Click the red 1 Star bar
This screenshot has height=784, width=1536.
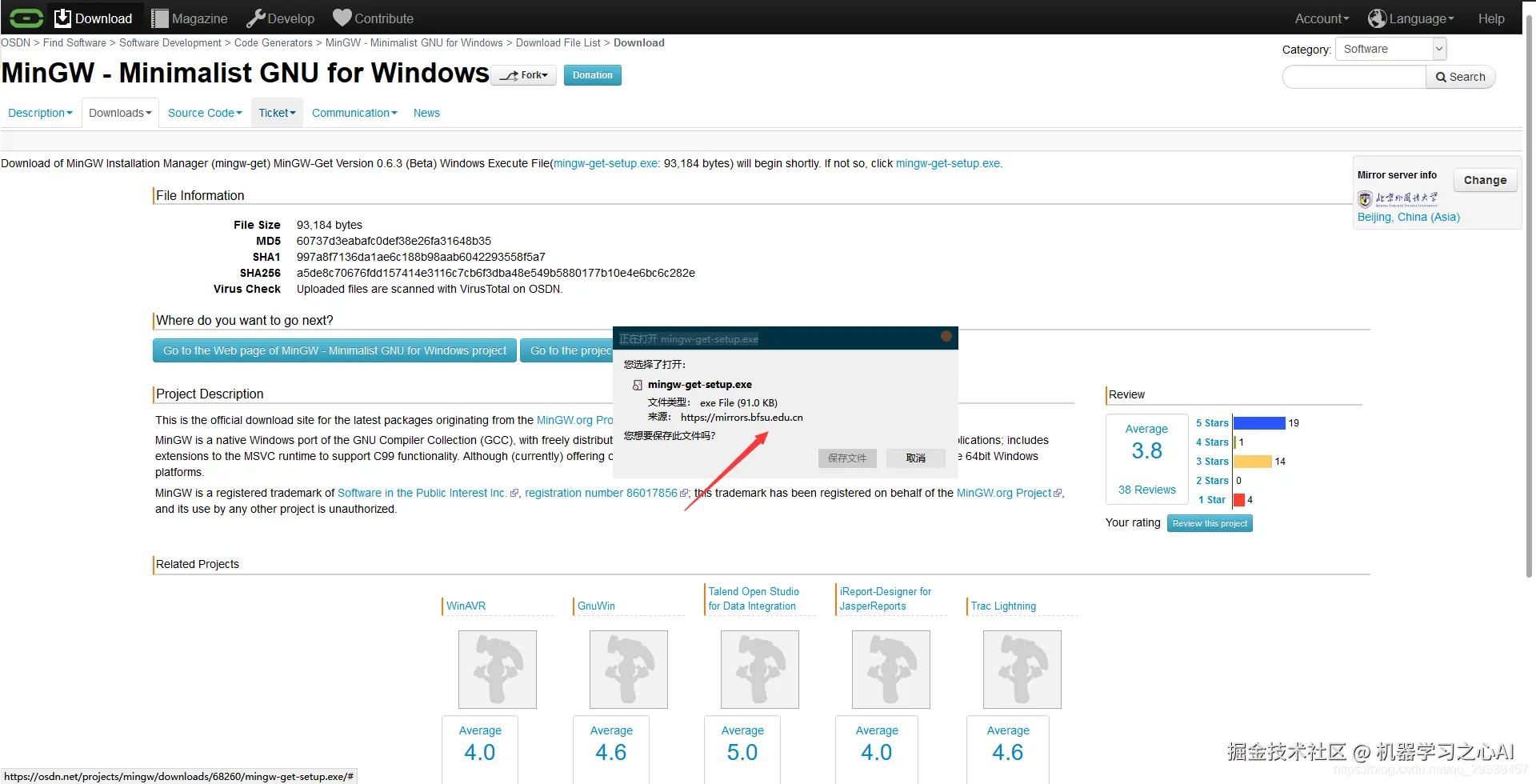coord(1239,500)
